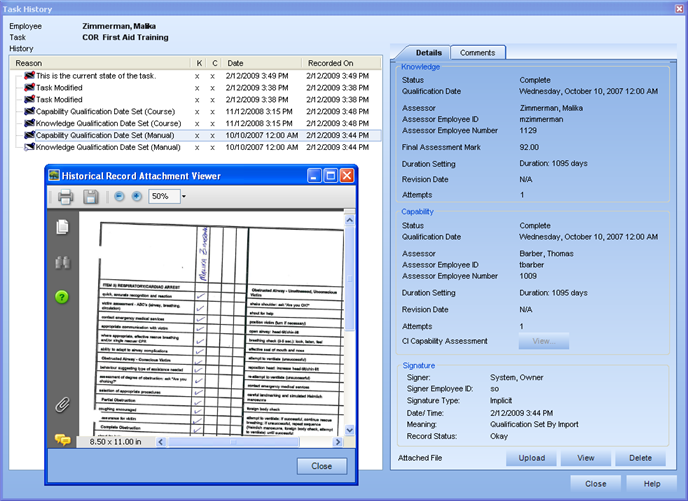The width and height of the screenshot is (688, 501).
Task: Minimize the Historical Record Attachment Viewer window
Action: click(x=314, y=176)
